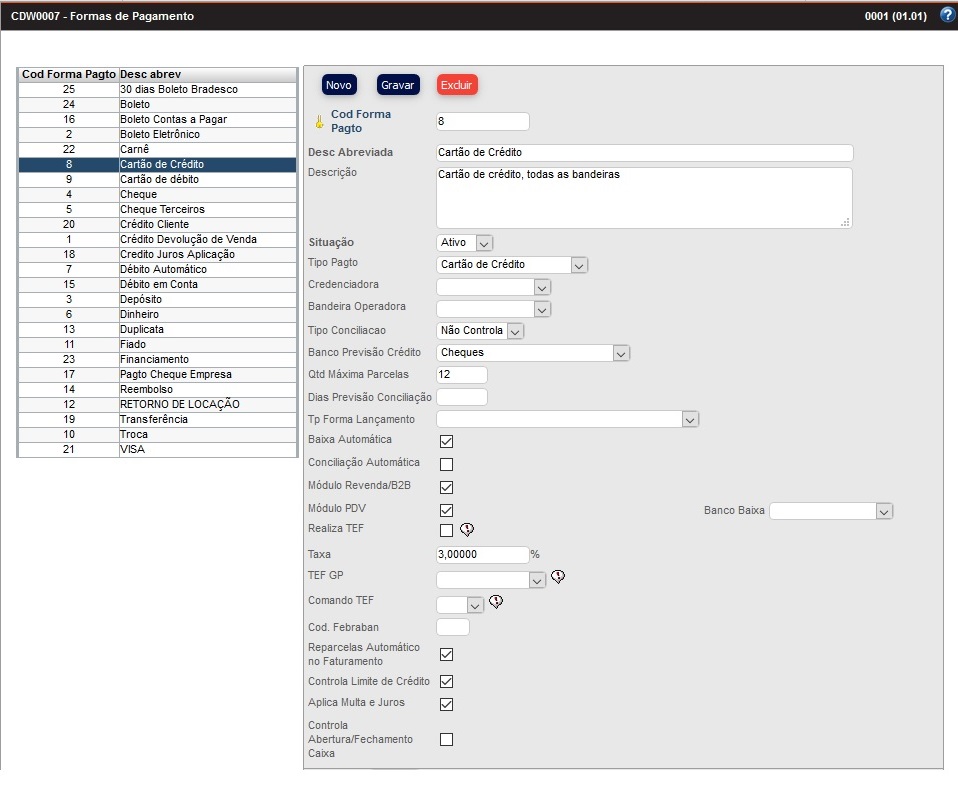Expand the Banco Baixa dropdown

pyautogui.click(x=830, y=511)
